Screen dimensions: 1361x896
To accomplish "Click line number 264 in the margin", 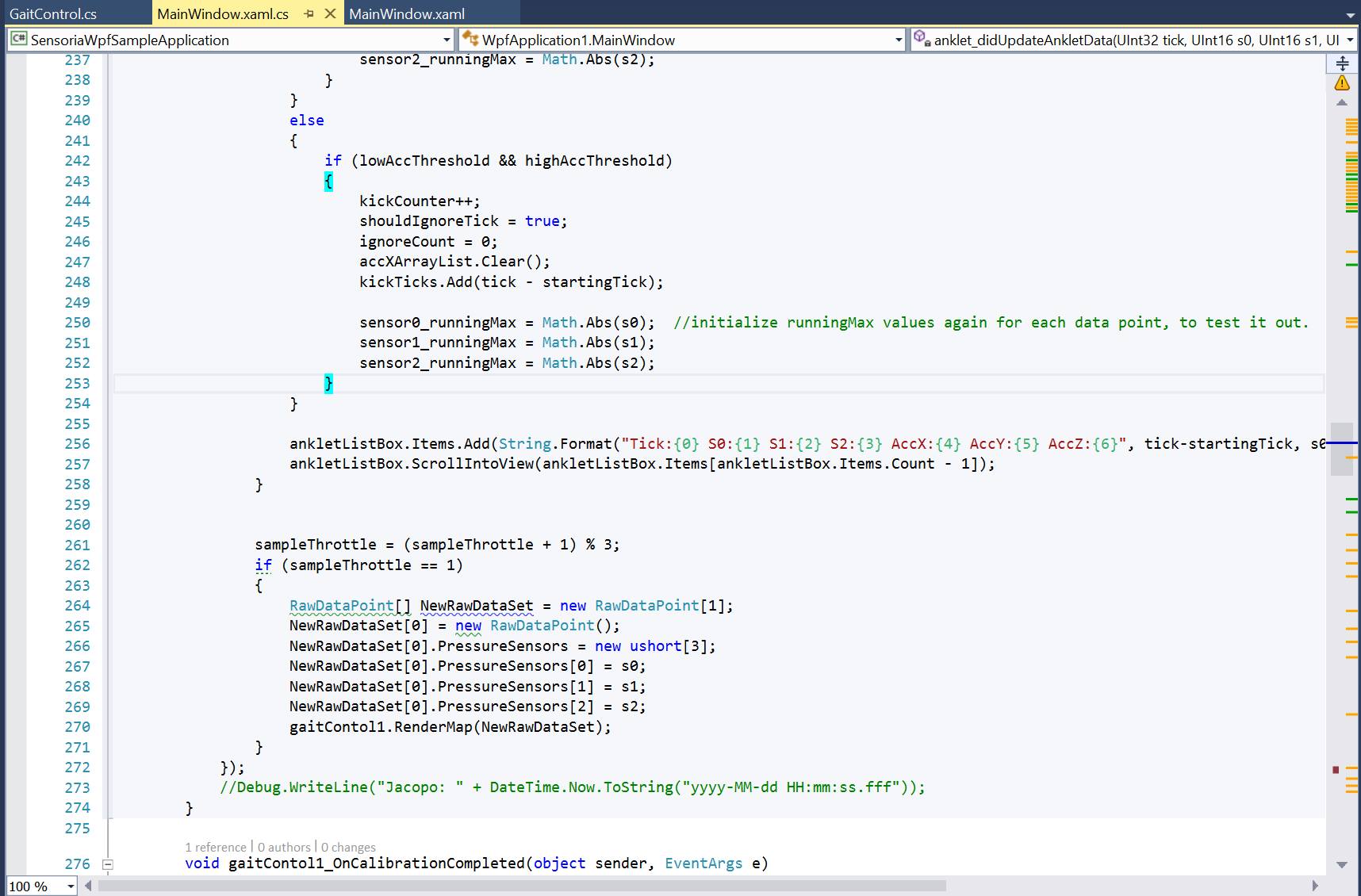I will 78,606.
